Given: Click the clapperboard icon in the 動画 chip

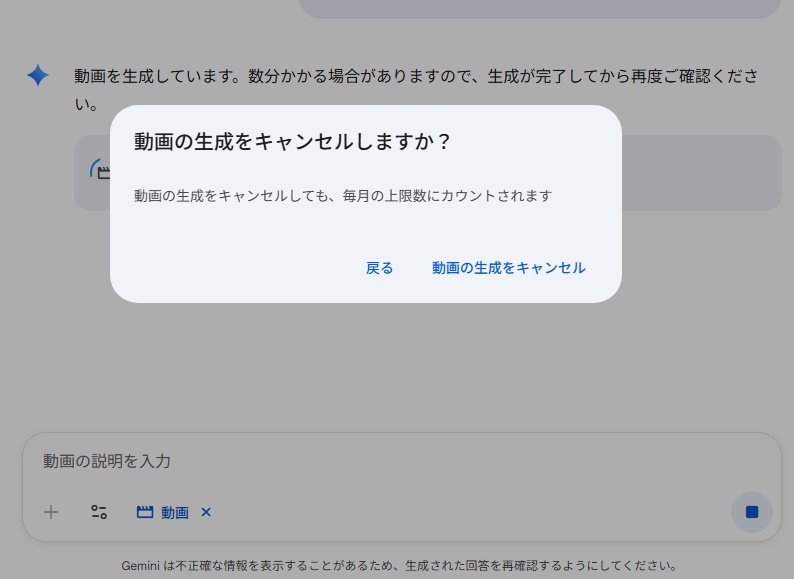Looking at the screenshot, I should [x=145, y=512].
